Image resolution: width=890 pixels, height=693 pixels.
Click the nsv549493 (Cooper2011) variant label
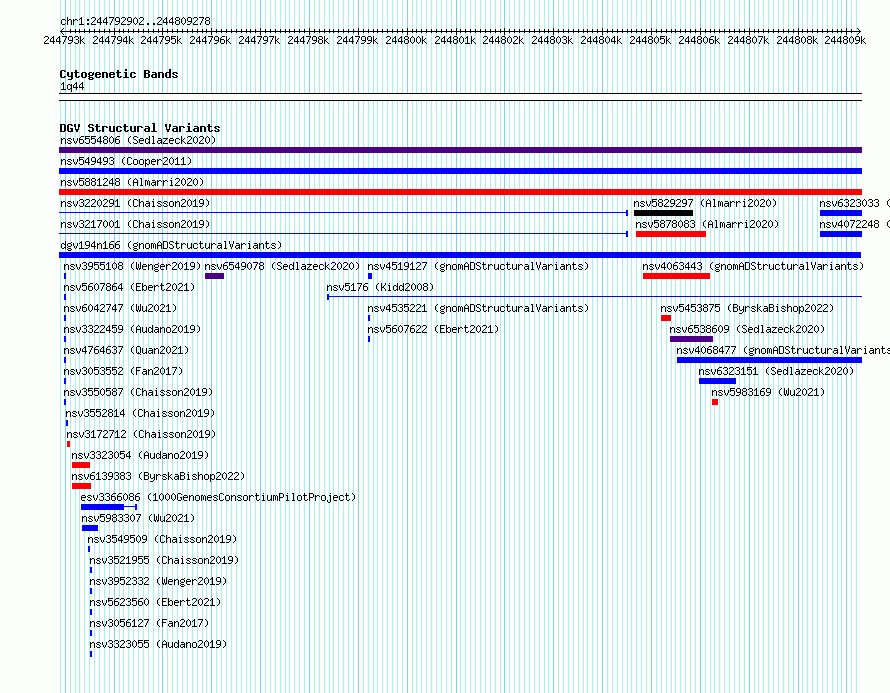pyautogui.click(x=126, y=161)
